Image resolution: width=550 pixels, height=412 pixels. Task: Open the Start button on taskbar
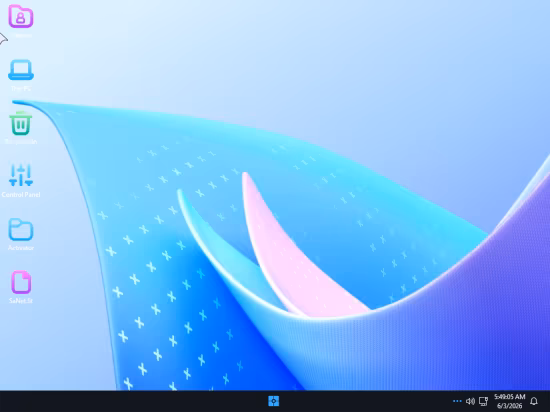[x=274, y=401]
